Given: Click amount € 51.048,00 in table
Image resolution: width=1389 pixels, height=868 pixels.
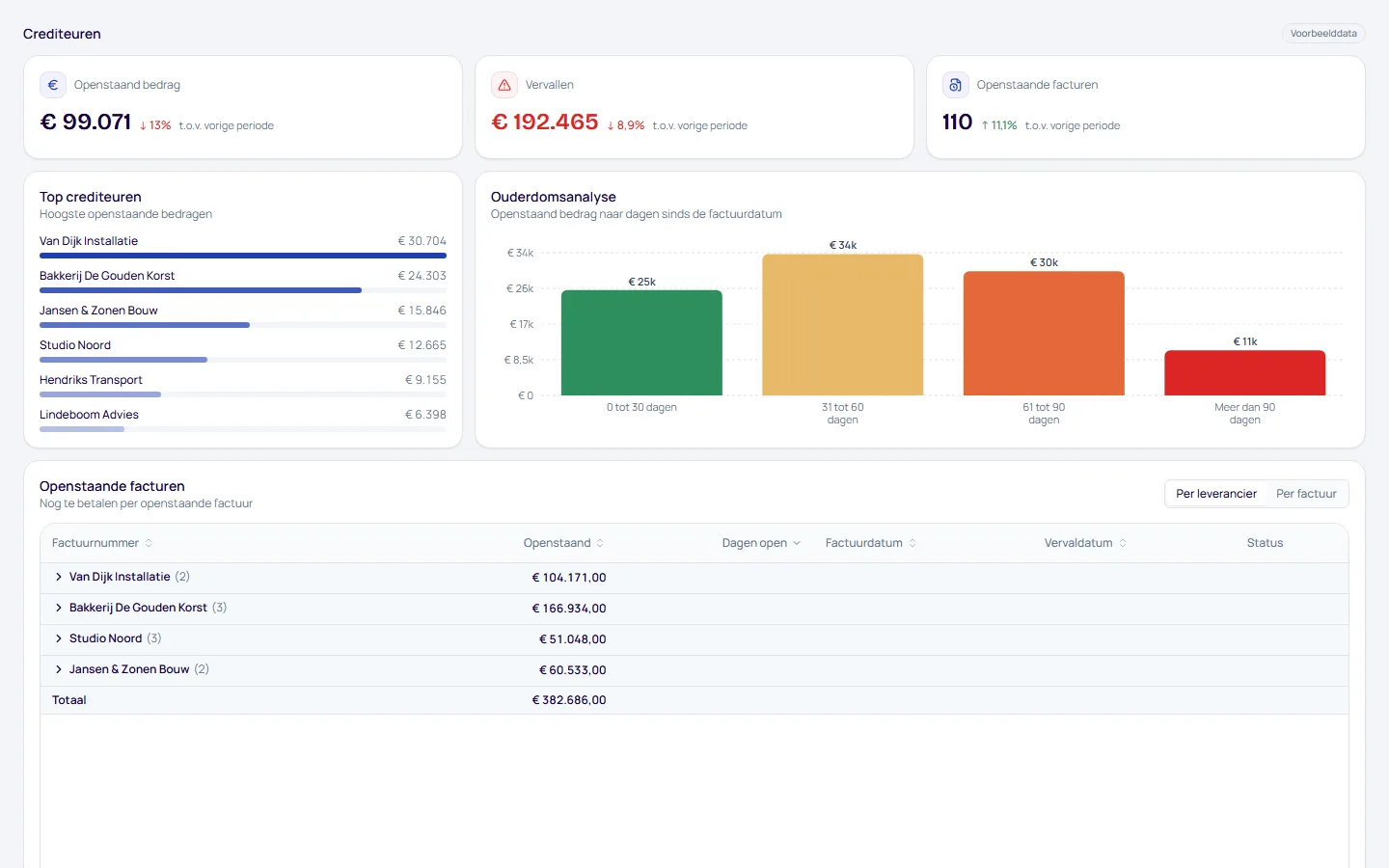Looking at the screenshot, I should [x=573, y=639].
